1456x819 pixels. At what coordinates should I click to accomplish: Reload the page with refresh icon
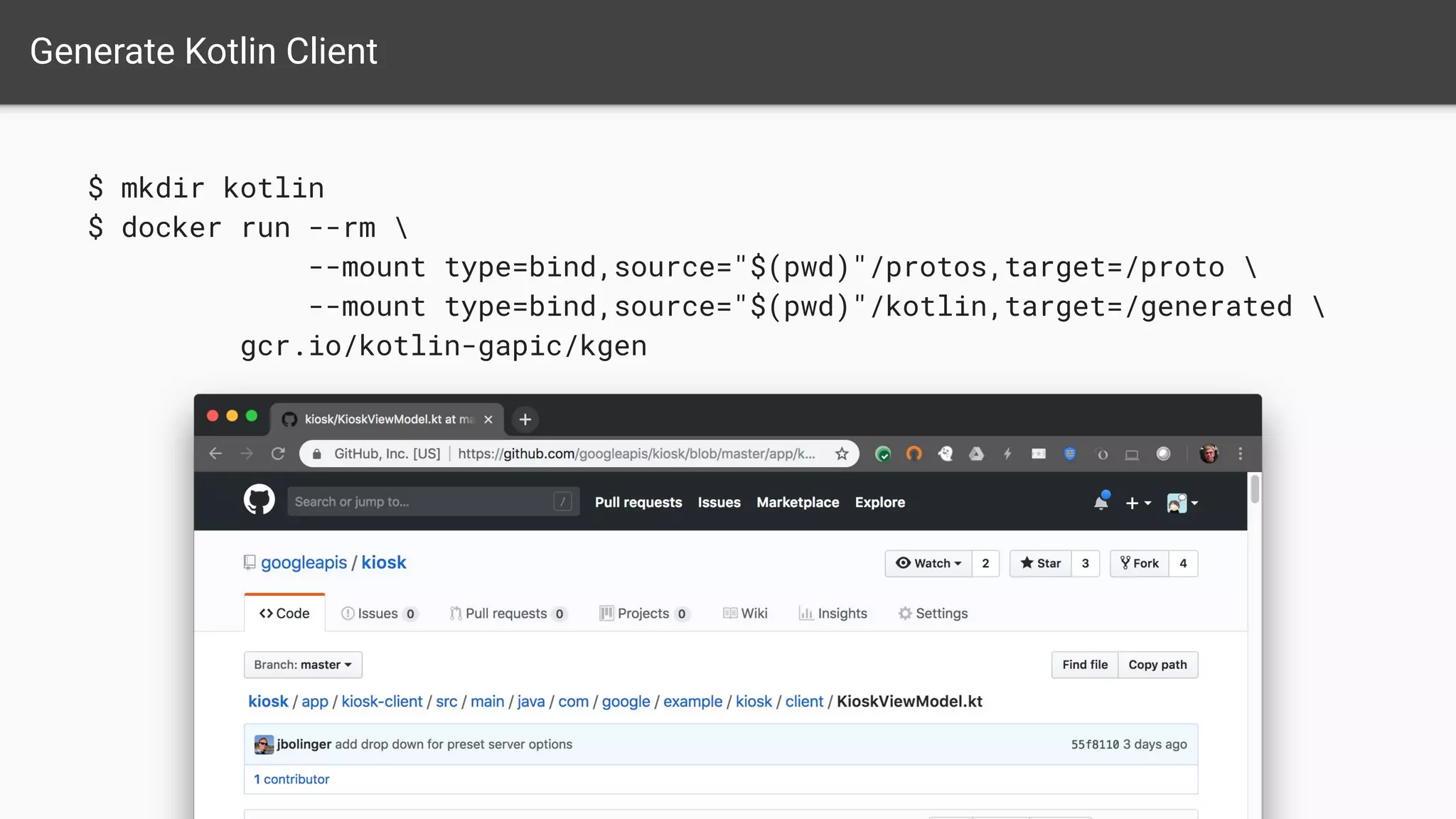click(x=278, y=454)
